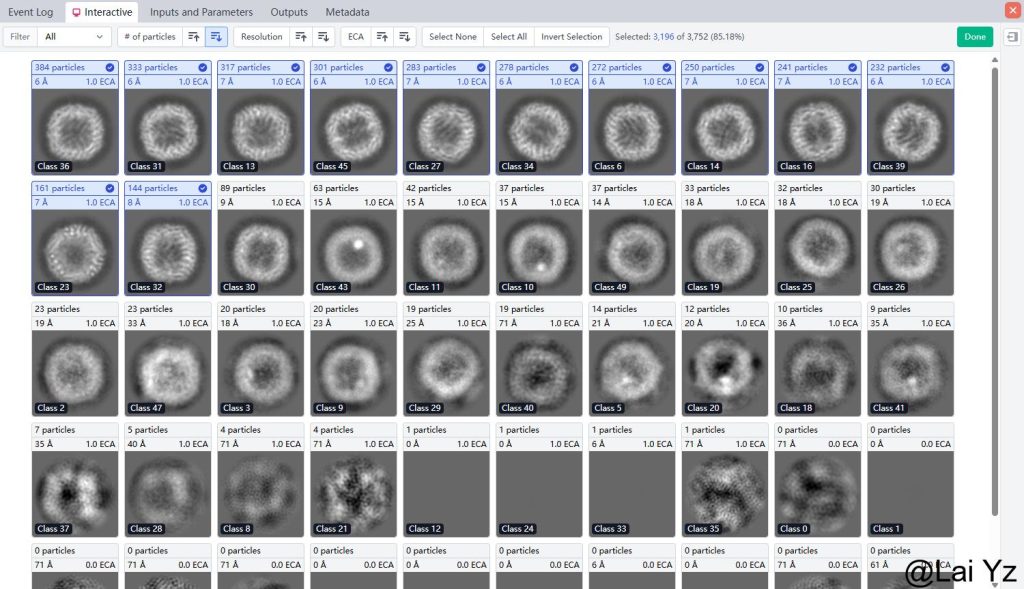Toggle the side panel icon next to Done

click(x=1012, y=37)
